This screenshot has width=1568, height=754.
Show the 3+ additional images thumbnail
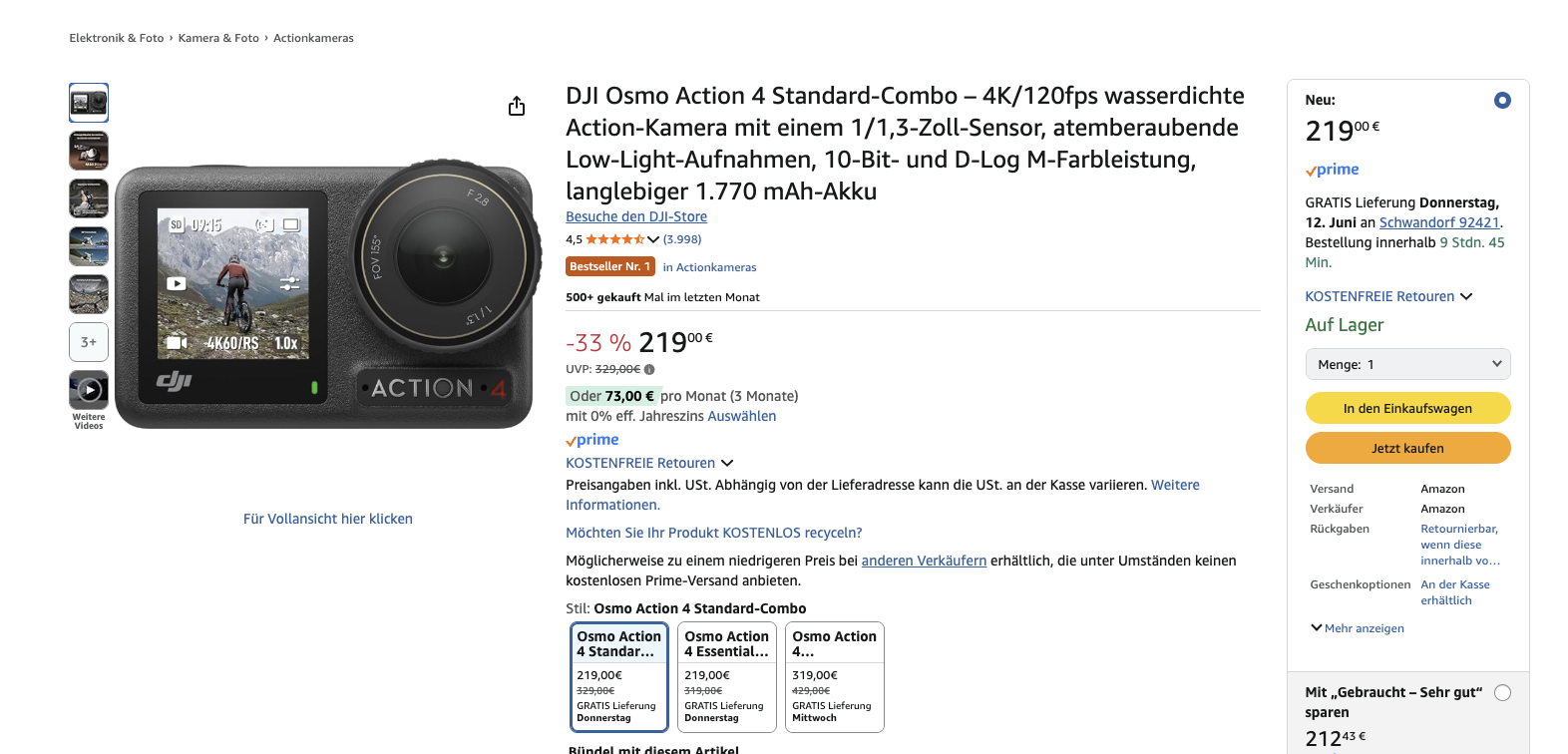tap(89, 342)
